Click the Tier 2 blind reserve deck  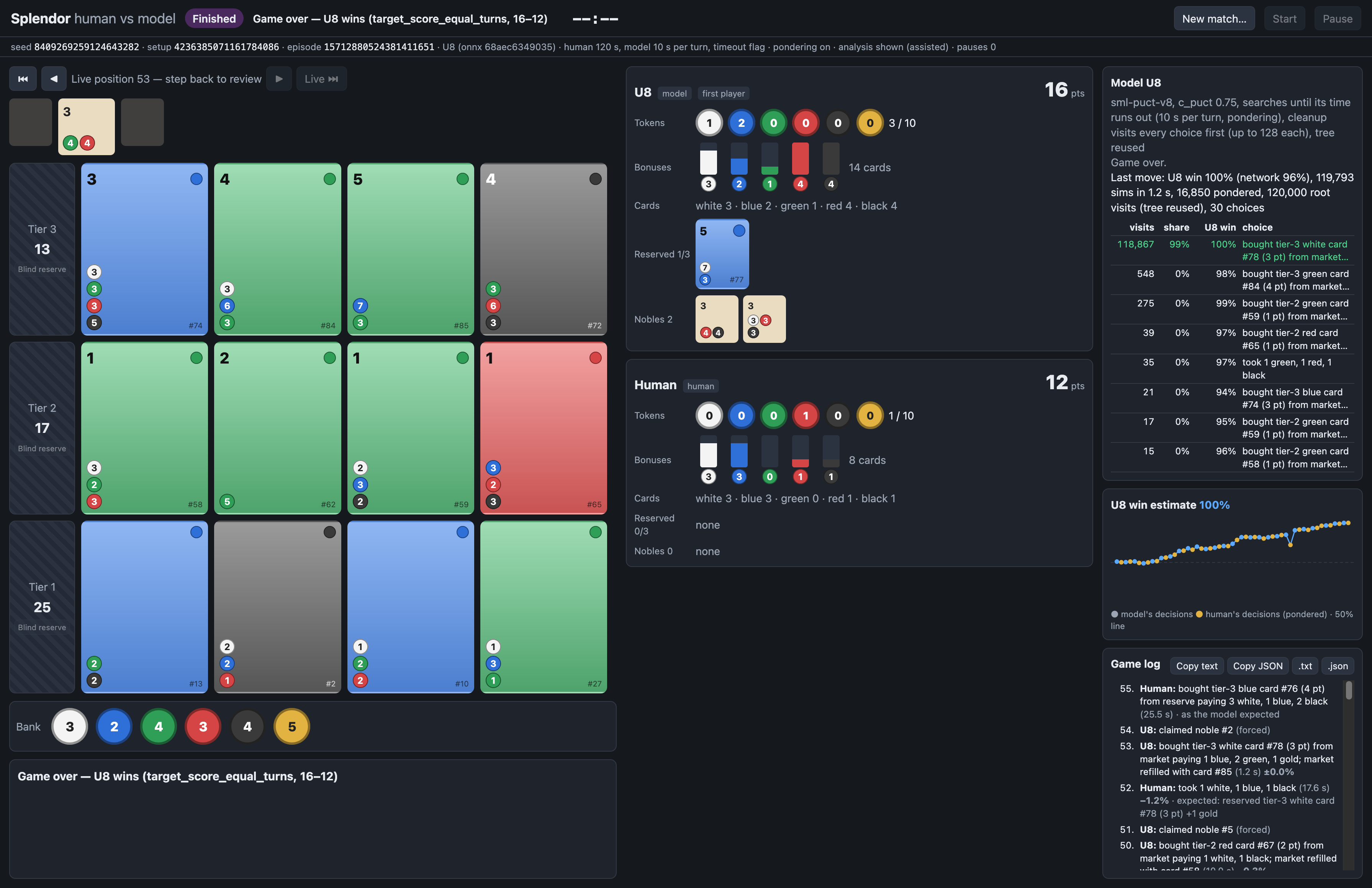[x=42, y=428]
